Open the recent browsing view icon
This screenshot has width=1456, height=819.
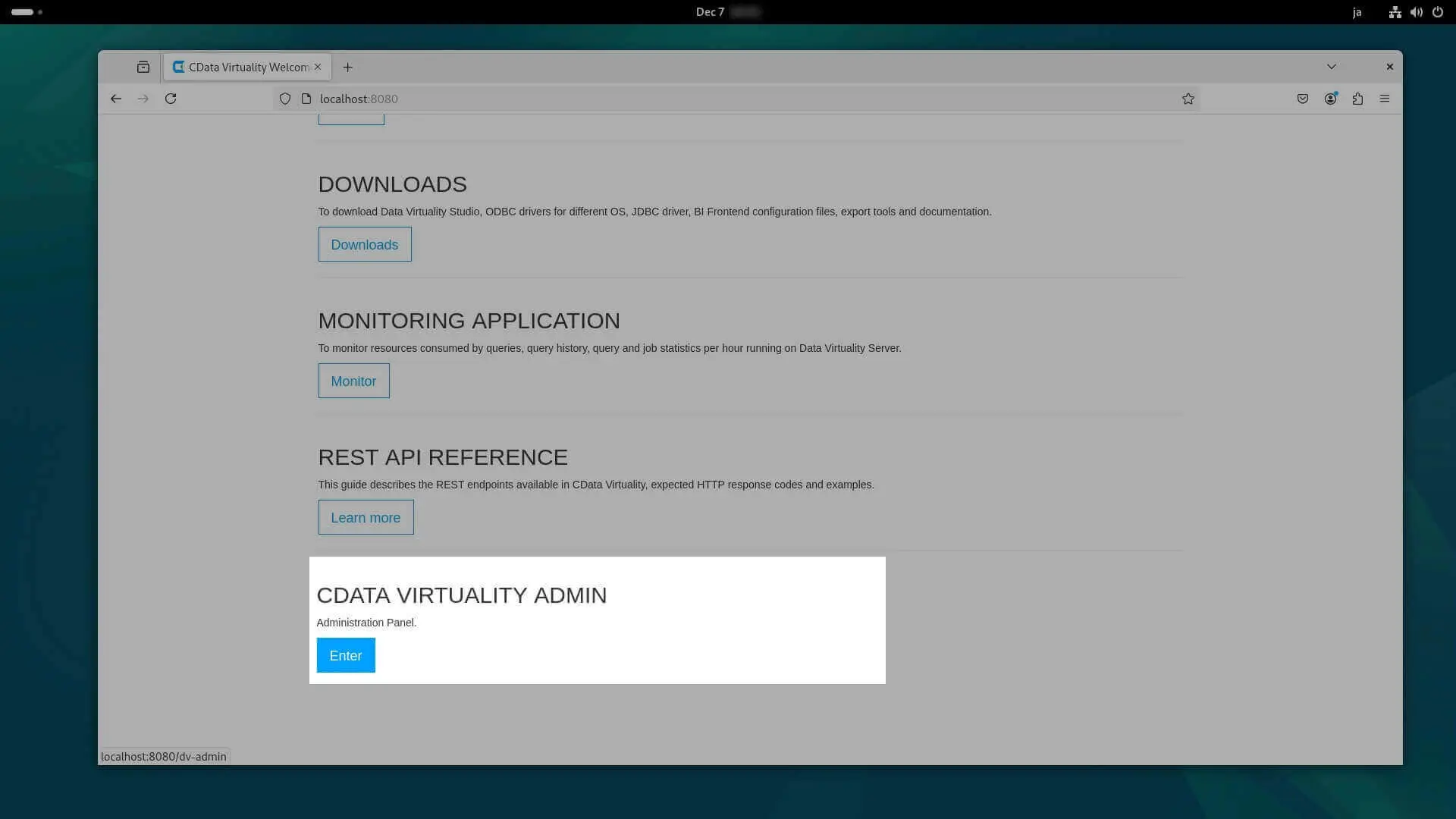pos(143,67)
